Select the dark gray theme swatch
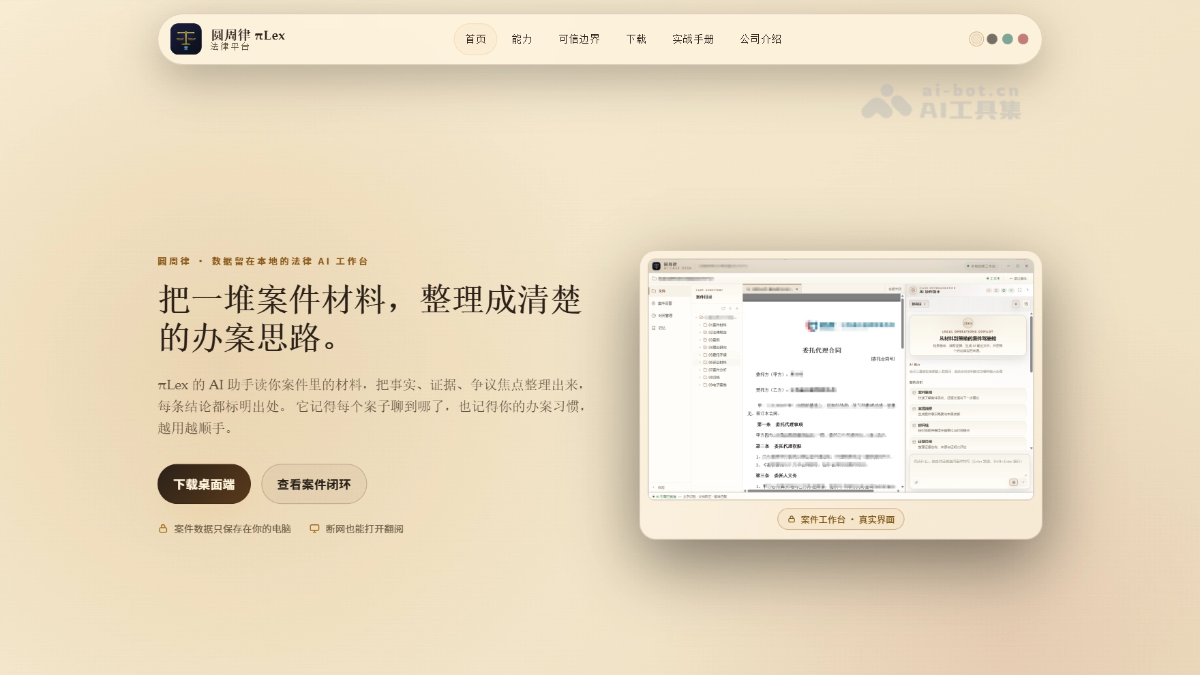 pyautogui.click(x=992, y=39)
